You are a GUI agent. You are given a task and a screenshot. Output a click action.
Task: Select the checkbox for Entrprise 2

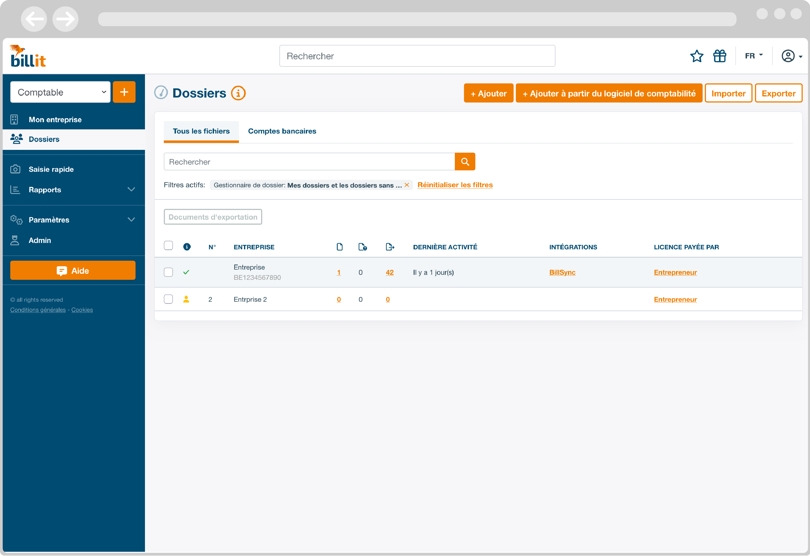[168, 299]
